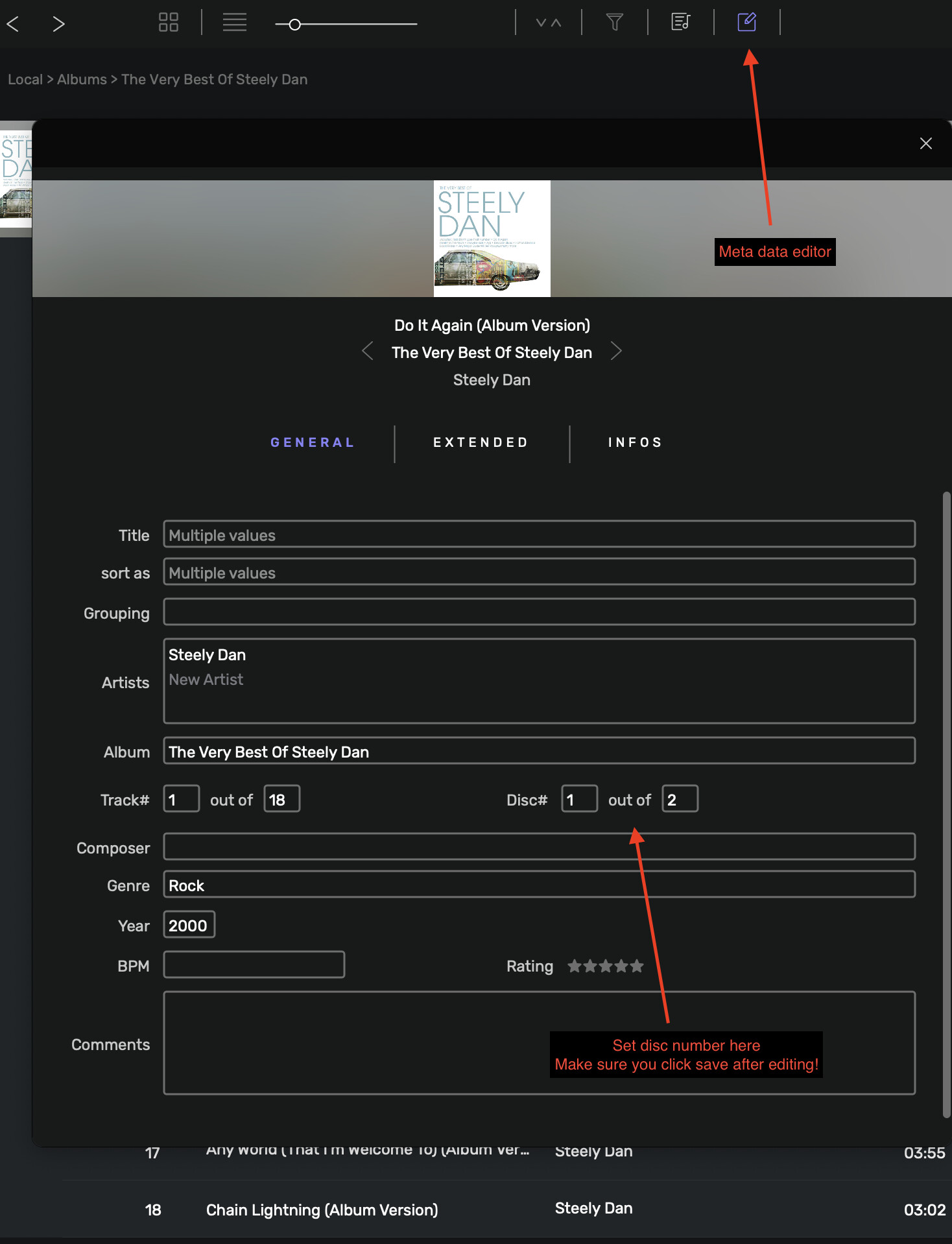Screen dimensions: 952x1244
Task: Click the Year field showing 2000
Action: pos(189,925)
